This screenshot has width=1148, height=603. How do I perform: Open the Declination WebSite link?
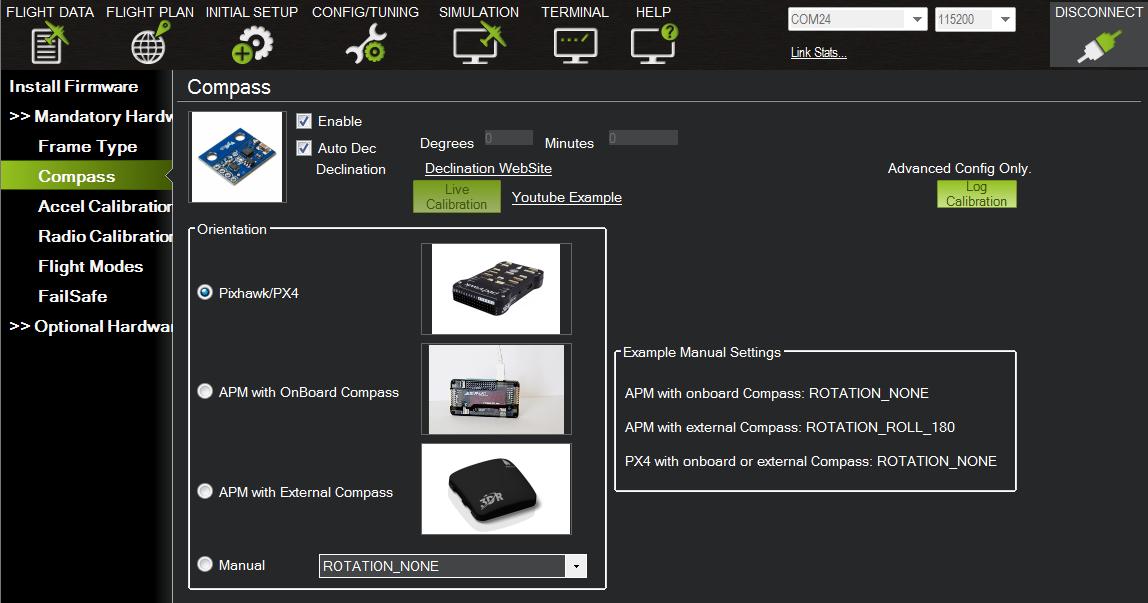click(x=488, y=169)
